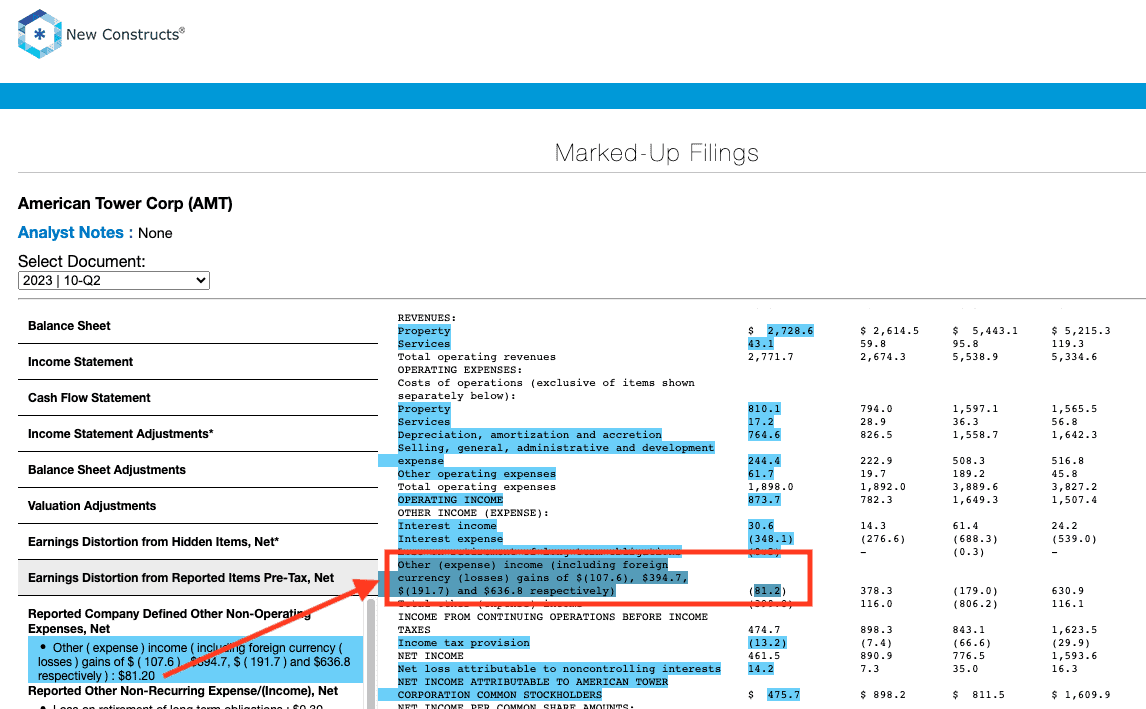Click the highlighted value 244.4
The height and width of the screenshot is (709, 1146).
[764, 461]
